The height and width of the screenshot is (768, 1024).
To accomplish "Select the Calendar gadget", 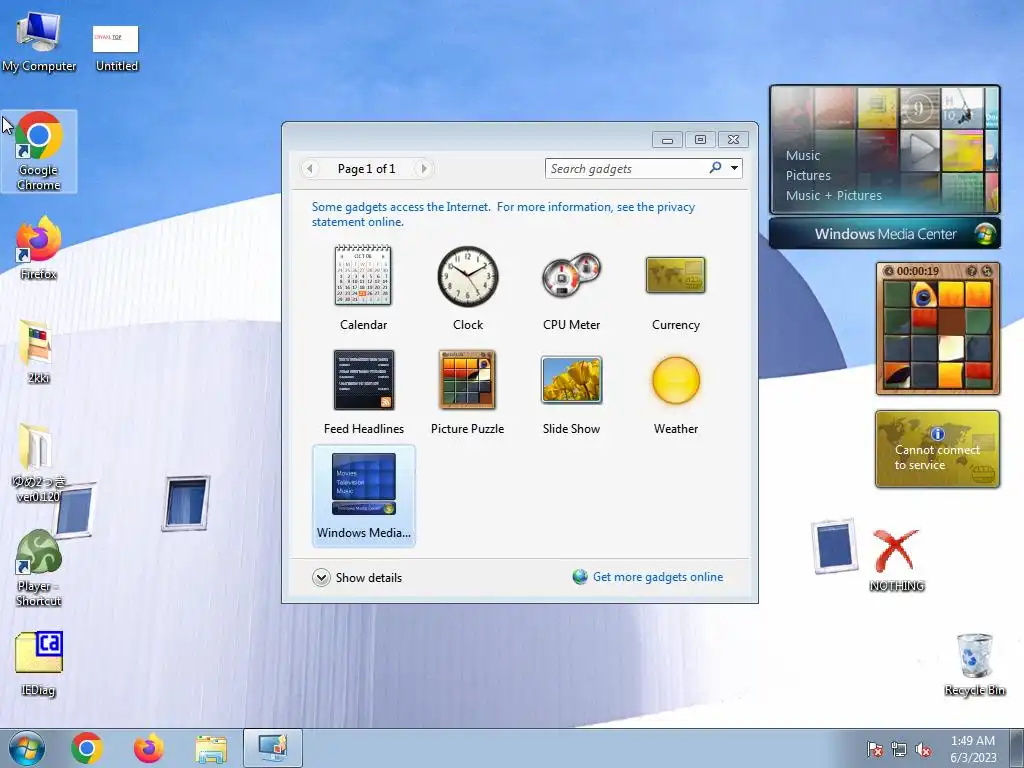I will 363,287.
